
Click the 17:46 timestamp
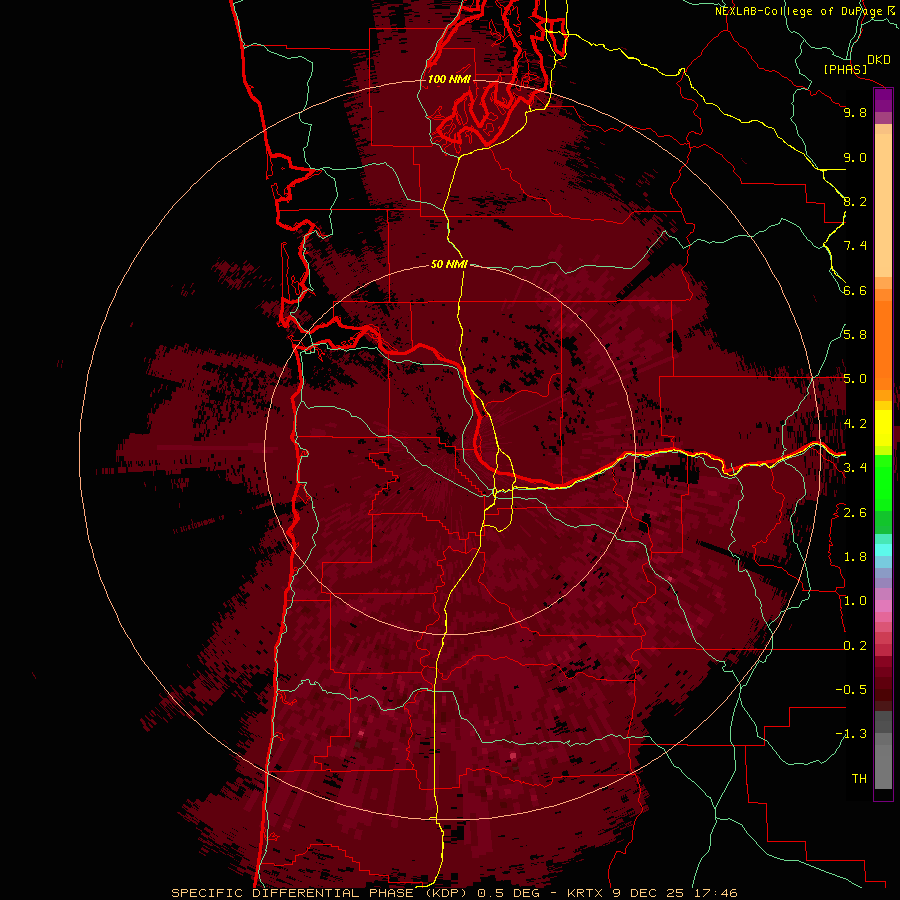715,893
